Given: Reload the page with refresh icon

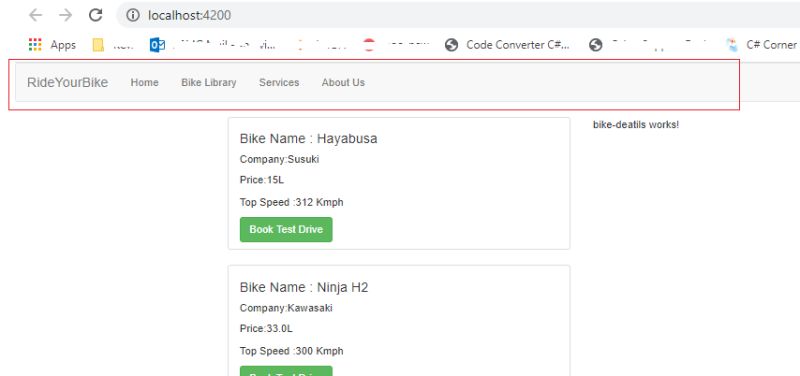Looking at the screenshot, I should pyautogui.click(x=95, y=15).
